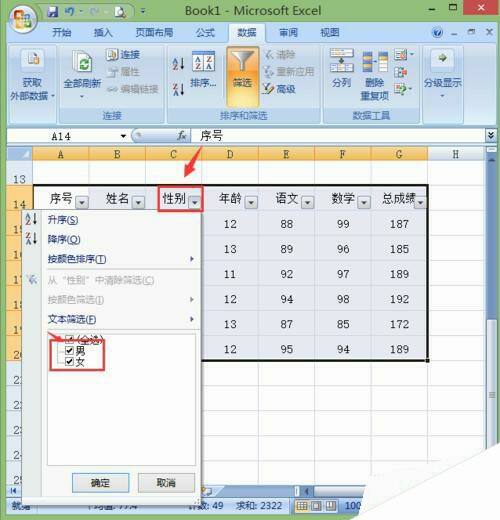Sort Z to A descending in ribbon
Screen dimensions: 500x520
click(x=178, y=89)
